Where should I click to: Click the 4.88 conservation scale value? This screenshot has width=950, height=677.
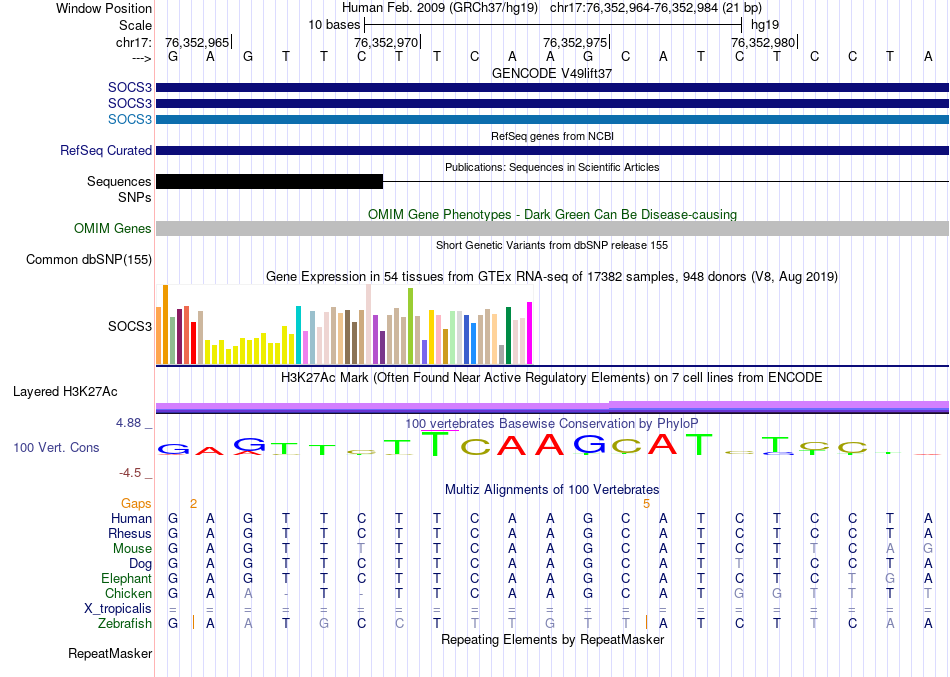click(128, 422)
